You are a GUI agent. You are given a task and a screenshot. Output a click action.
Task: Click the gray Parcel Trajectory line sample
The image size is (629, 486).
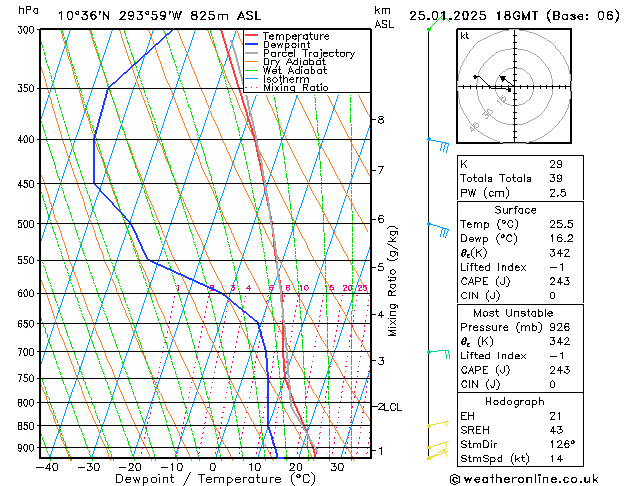tap(251, 53)
